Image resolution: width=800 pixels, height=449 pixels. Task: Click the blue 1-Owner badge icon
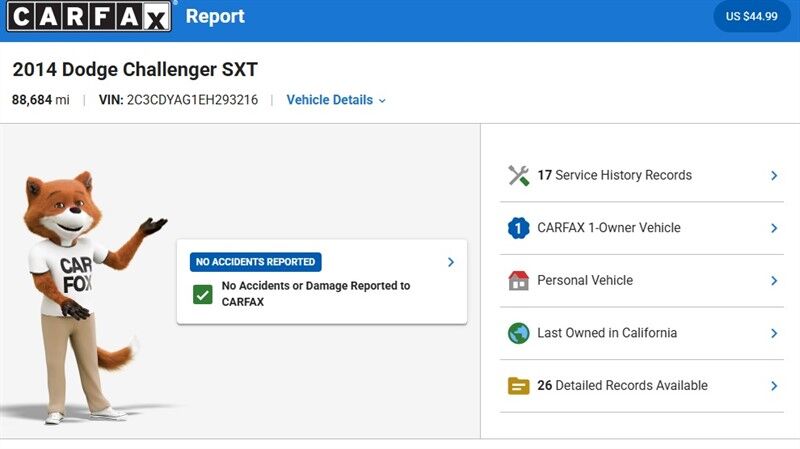point(518,228)
